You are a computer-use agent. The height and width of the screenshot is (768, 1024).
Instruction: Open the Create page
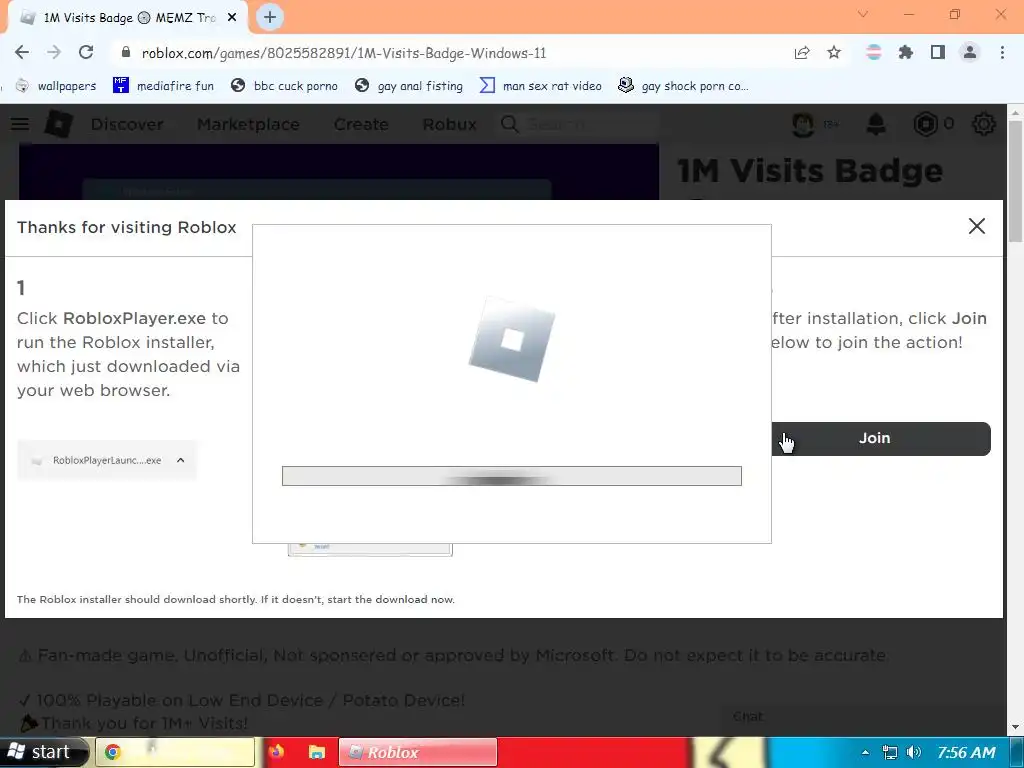(x=361, y=124)
